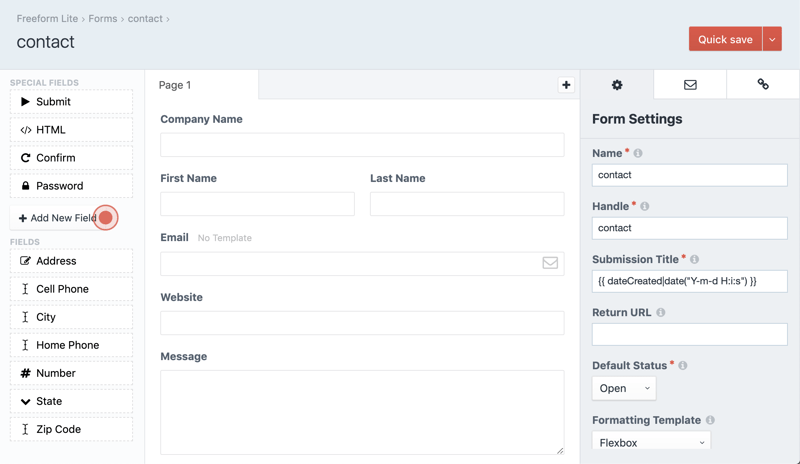Switch to the email notifications envelope tab
800x464 pixels.
coord(690,85)
